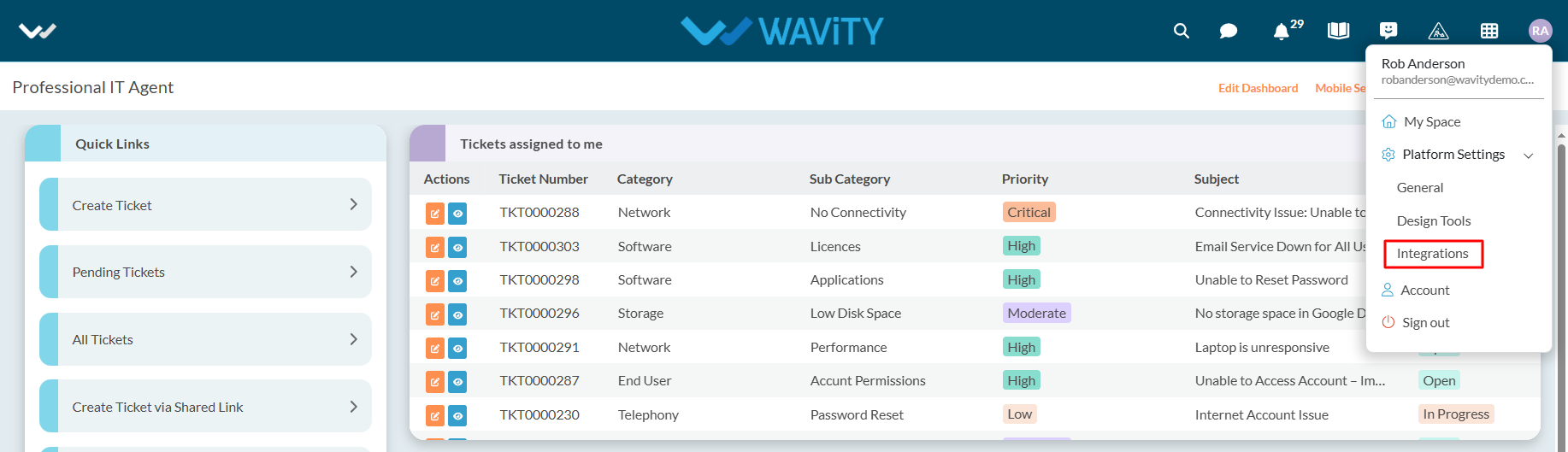Open the chat bubble messages icon
The image size is (1568, 452).
coord(1229,32)
